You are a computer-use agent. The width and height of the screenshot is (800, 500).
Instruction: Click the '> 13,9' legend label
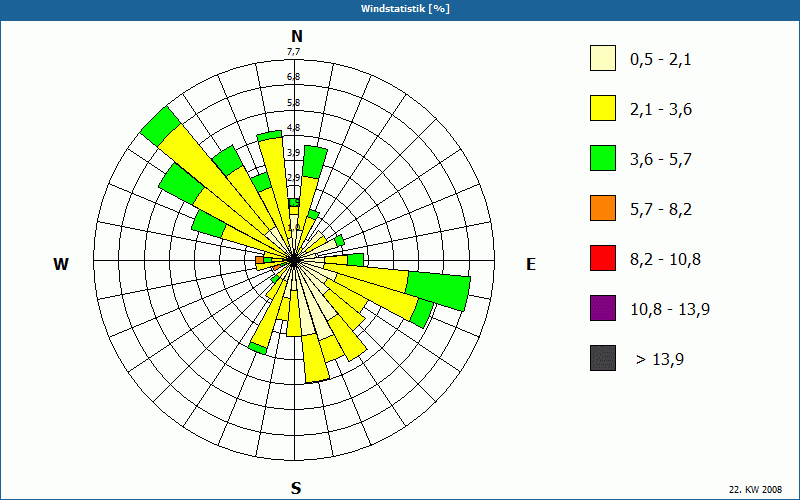[660, 360]
